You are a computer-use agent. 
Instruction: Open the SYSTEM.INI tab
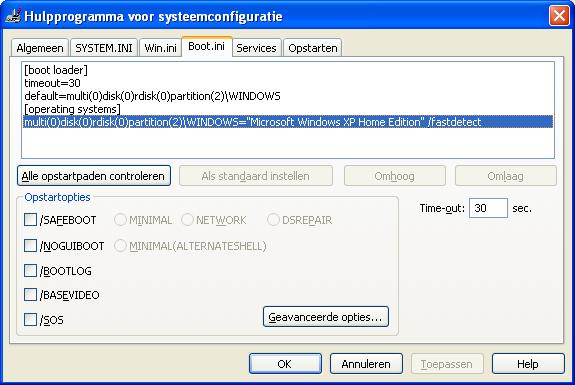(104, 48)
